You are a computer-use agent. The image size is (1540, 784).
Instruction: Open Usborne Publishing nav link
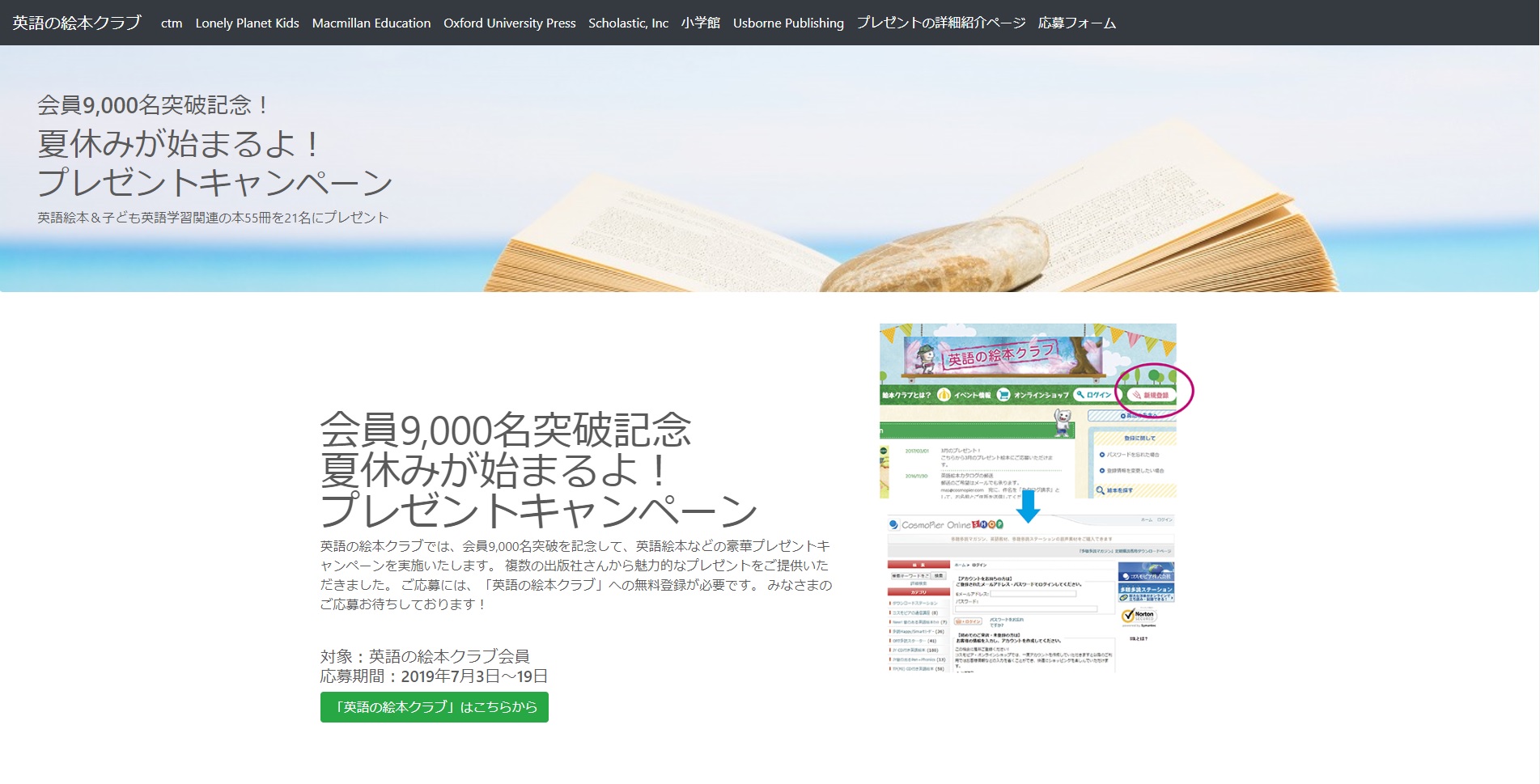point(788,23)
